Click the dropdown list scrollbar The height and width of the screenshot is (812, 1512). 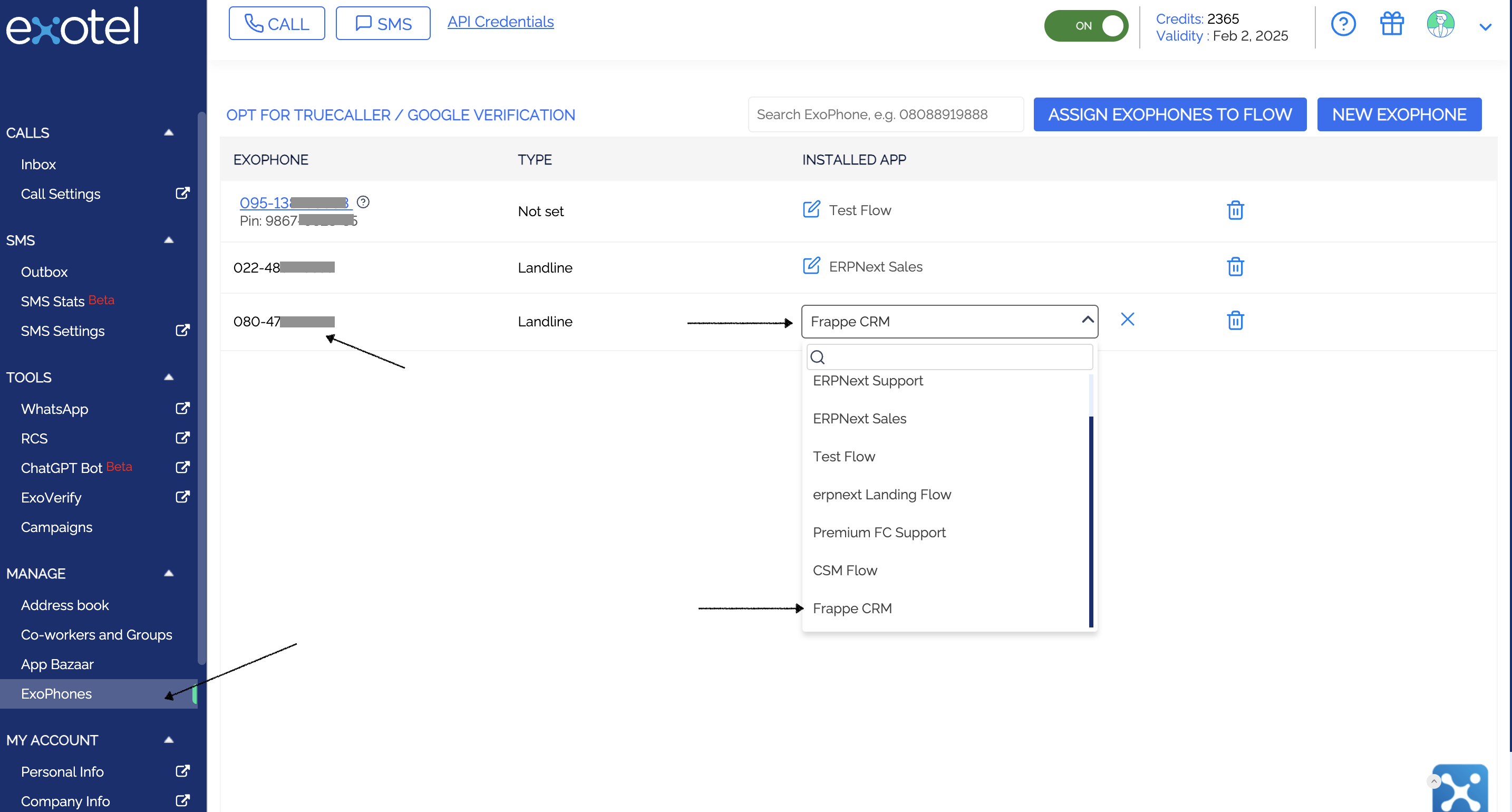1091,521
